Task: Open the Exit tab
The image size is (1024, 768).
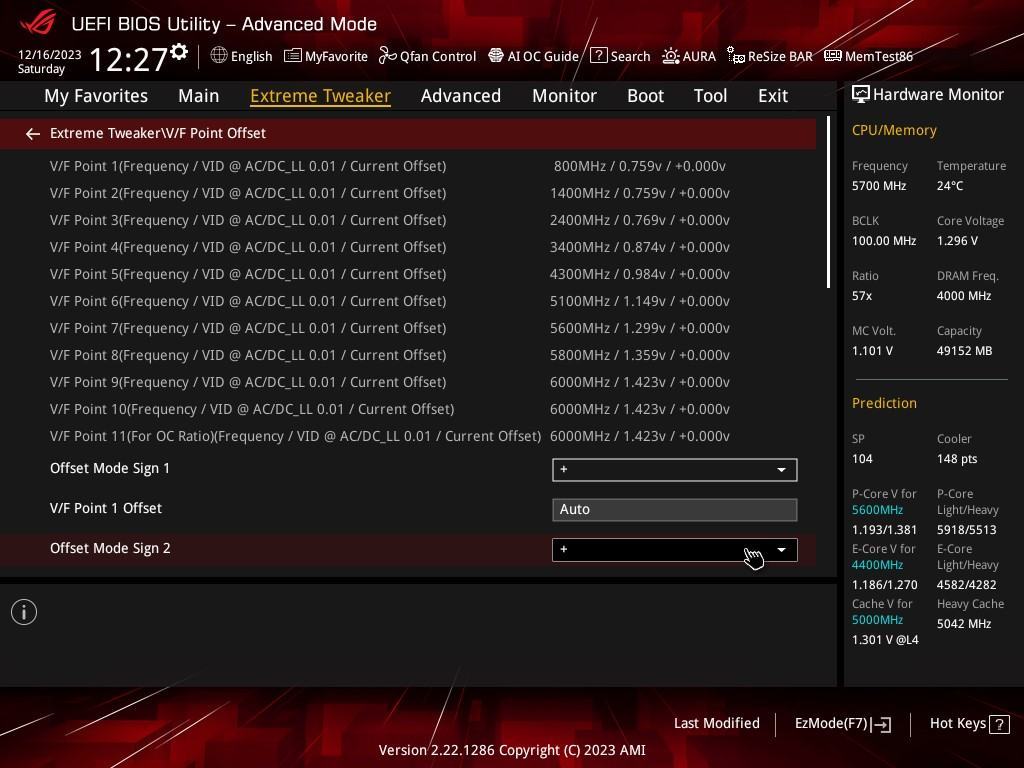Action: coord(773,96)
